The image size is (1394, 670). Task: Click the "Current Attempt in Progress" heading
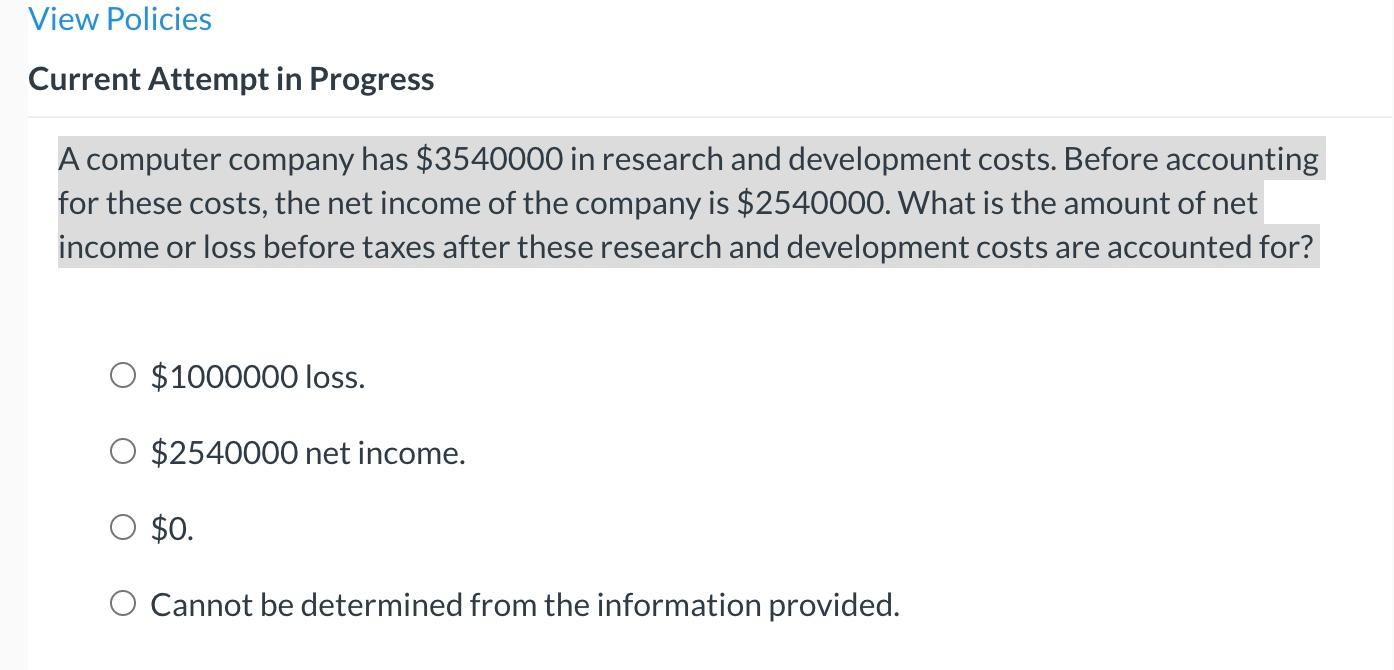click(x=231, y=78)
